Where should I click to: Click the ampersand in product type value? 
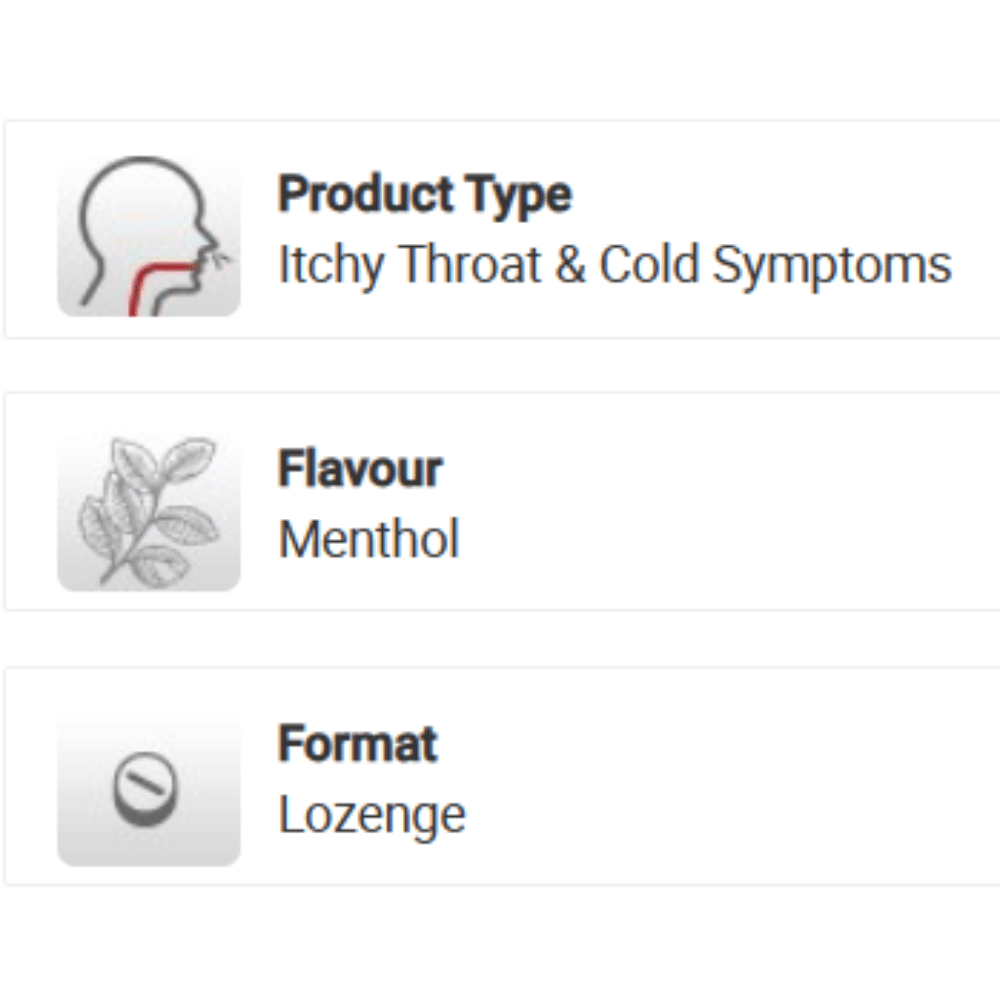[x=570, y=265]
